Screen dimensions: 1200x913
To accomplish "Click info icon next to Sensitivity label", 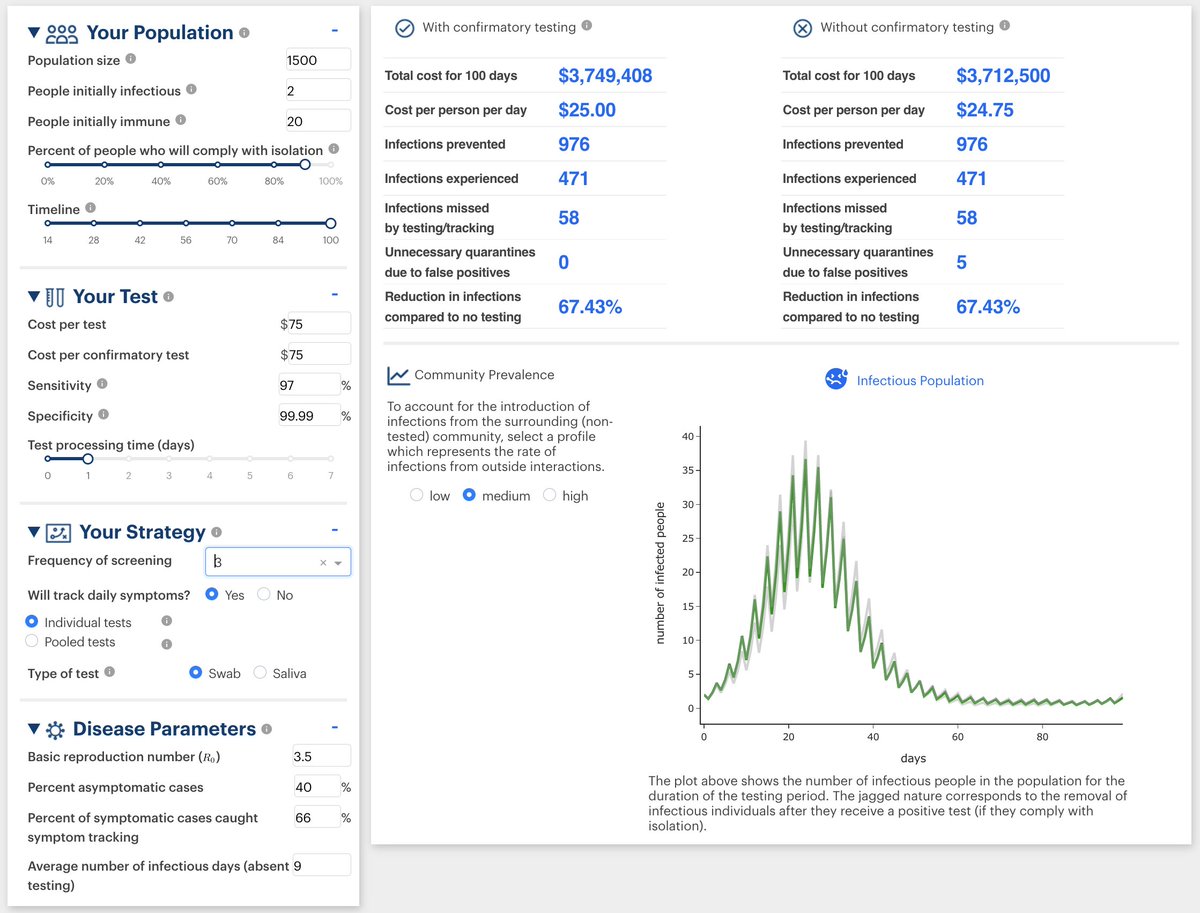I will click(102, 384).
